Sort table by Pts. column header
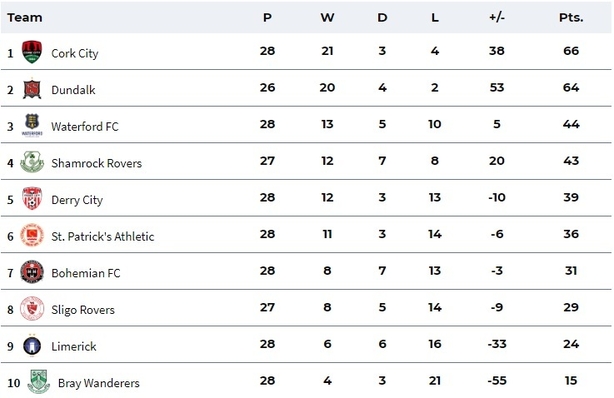 (x=571, y=18)
